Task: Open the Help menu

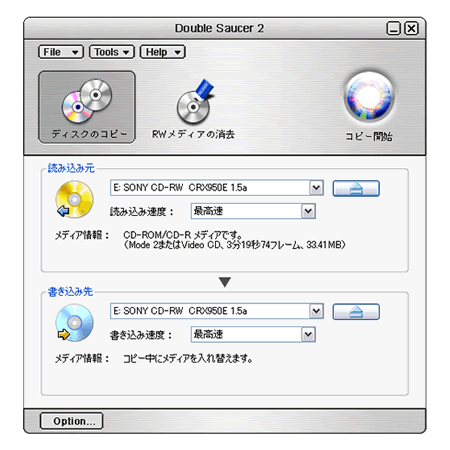Action: [163, 52]
